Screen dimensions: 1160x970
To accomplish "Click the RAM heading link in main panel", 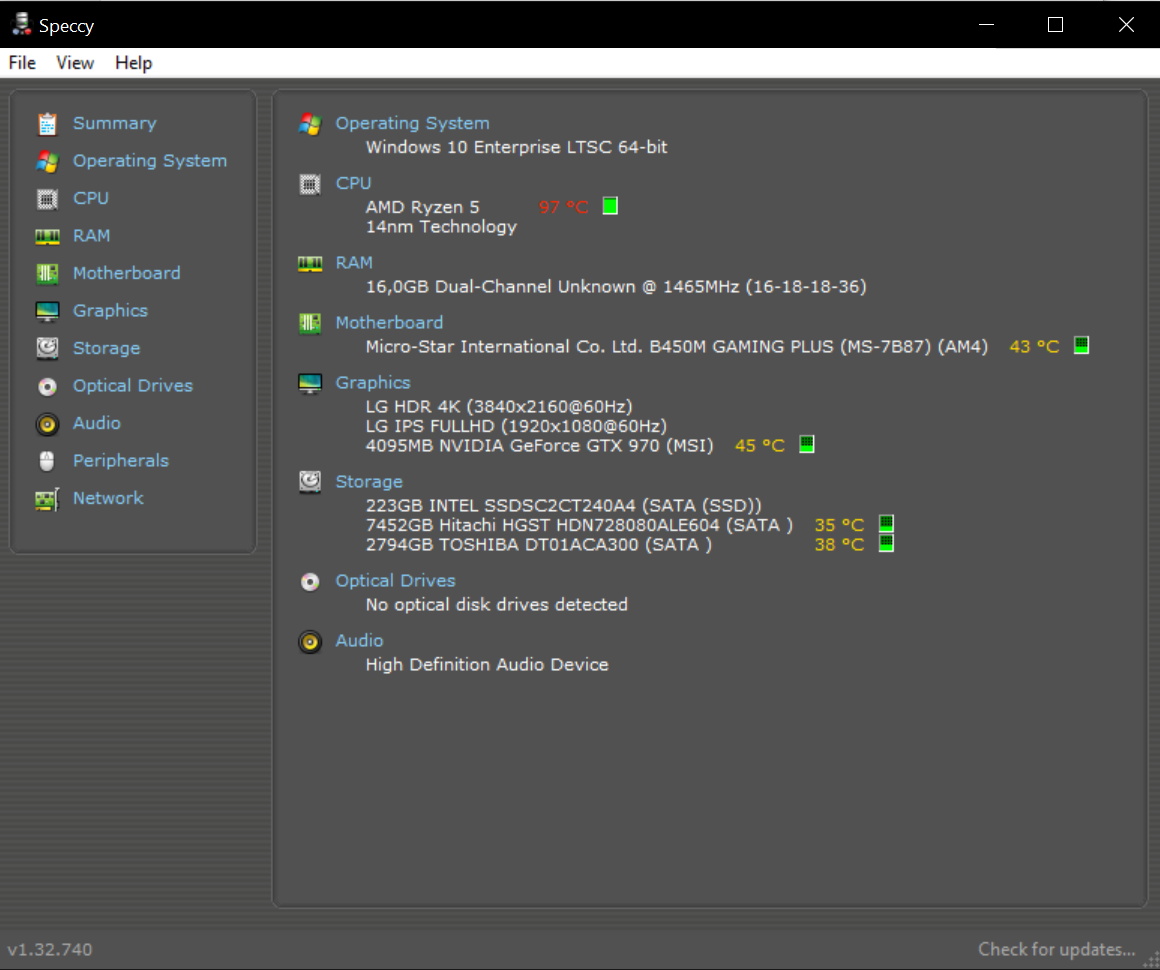I will click(x=354, y=263).
